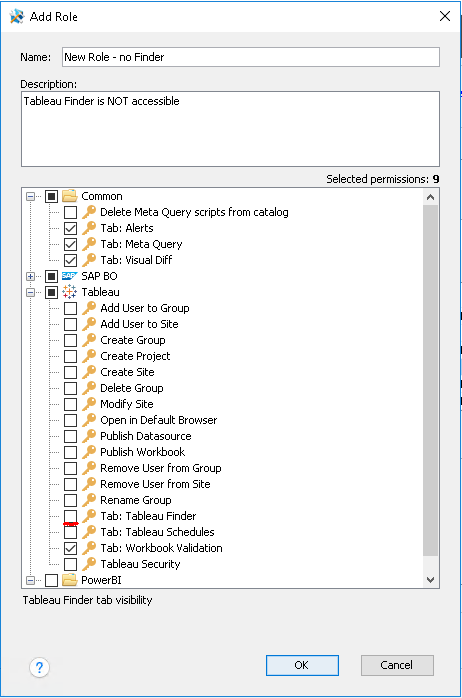462x698 pixels.
Task: Check the PowerBI group checkbox
Action: coord(52,580)
